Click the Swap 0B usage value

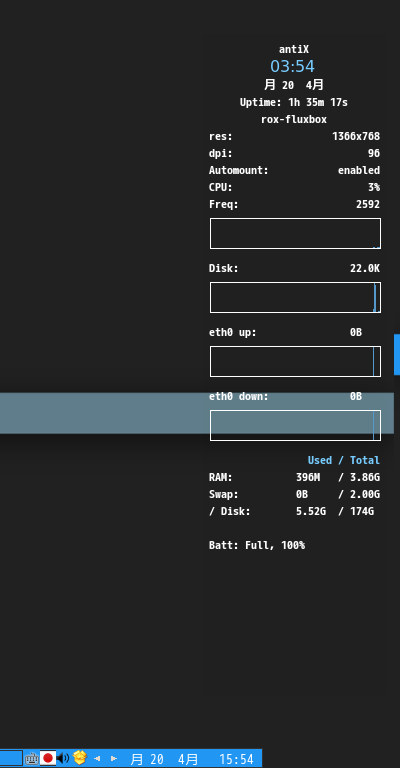302,494
